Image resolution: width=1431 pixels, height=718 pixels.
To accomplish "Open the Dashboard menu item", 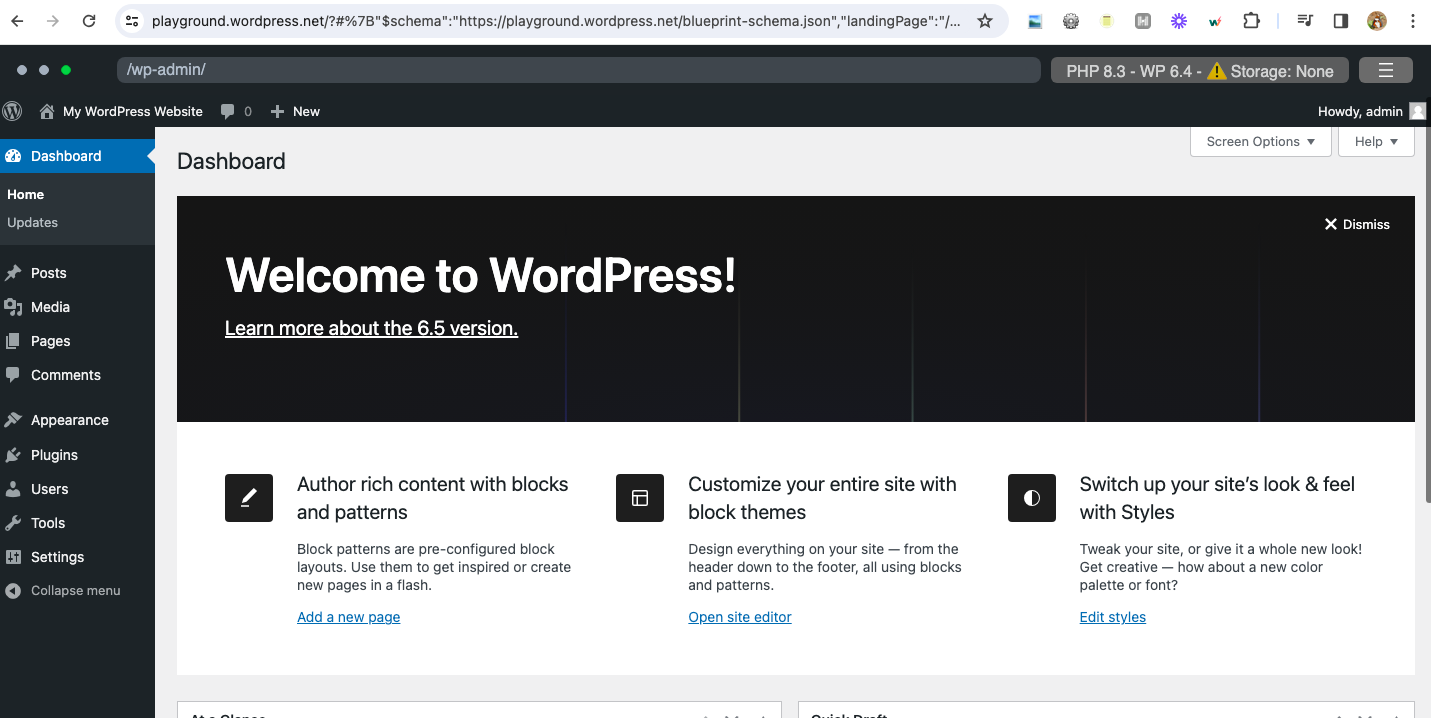I will pyautogui.click(x=77, y=156).
